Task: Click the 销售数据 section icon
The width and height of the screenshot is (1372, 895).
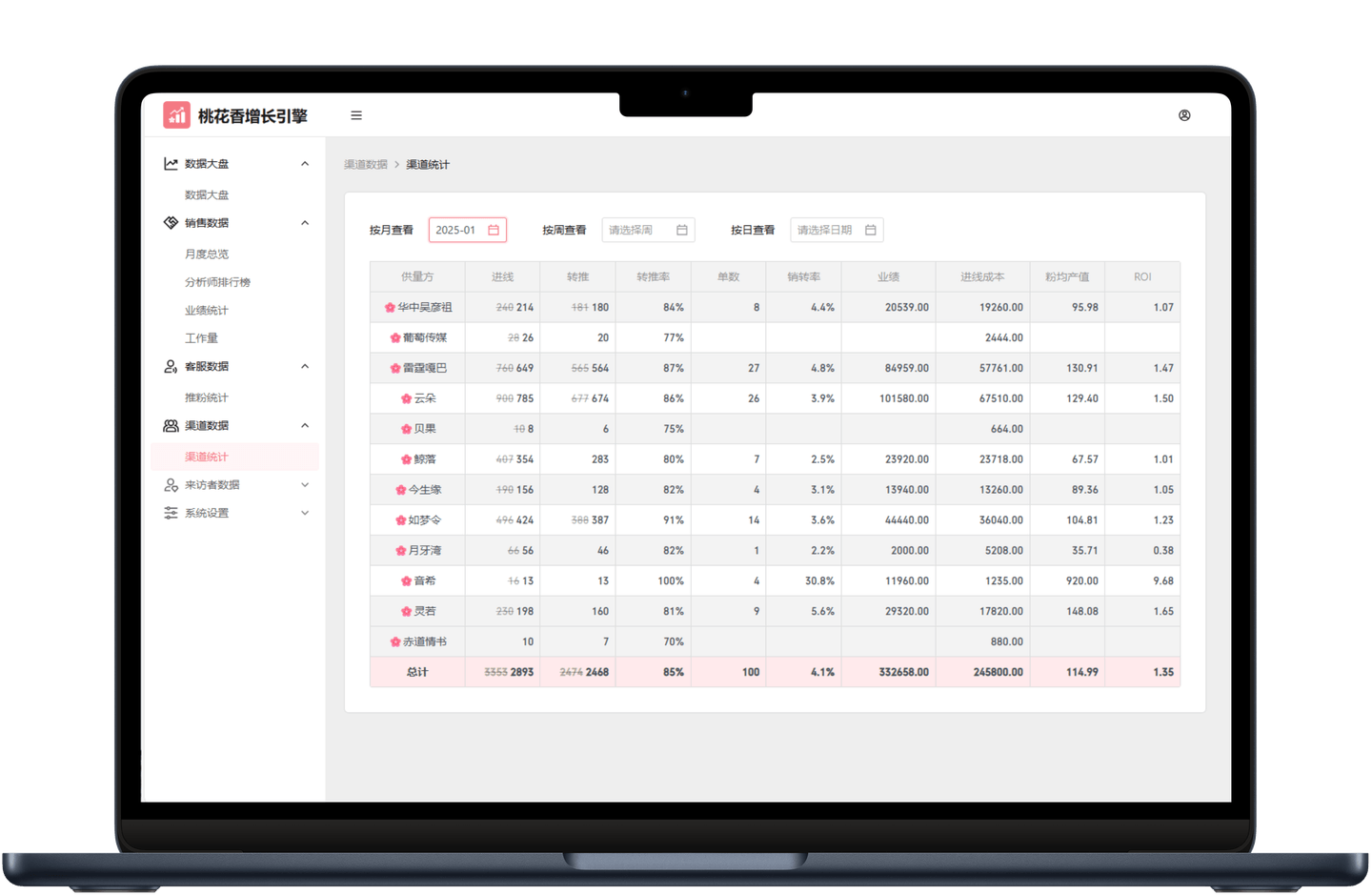Action: (171, 223)
